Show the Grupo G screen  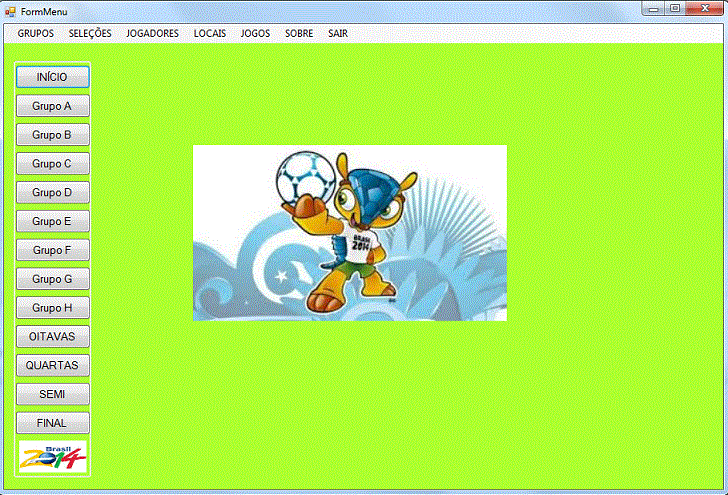click(52, 279)
